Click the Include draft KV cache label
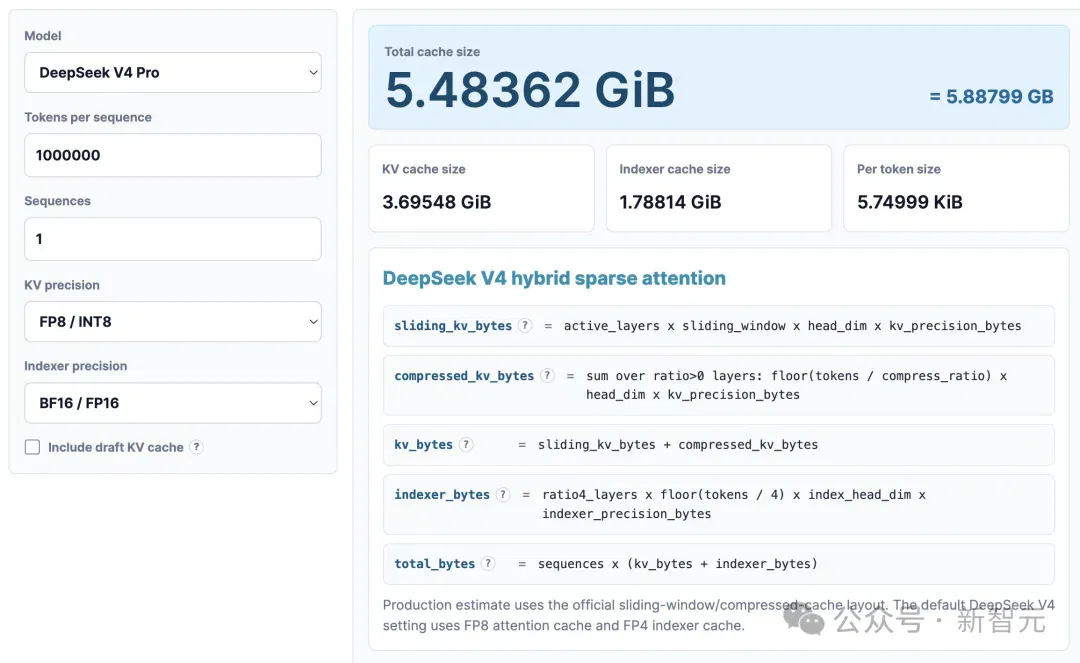 tap(116, 448)
